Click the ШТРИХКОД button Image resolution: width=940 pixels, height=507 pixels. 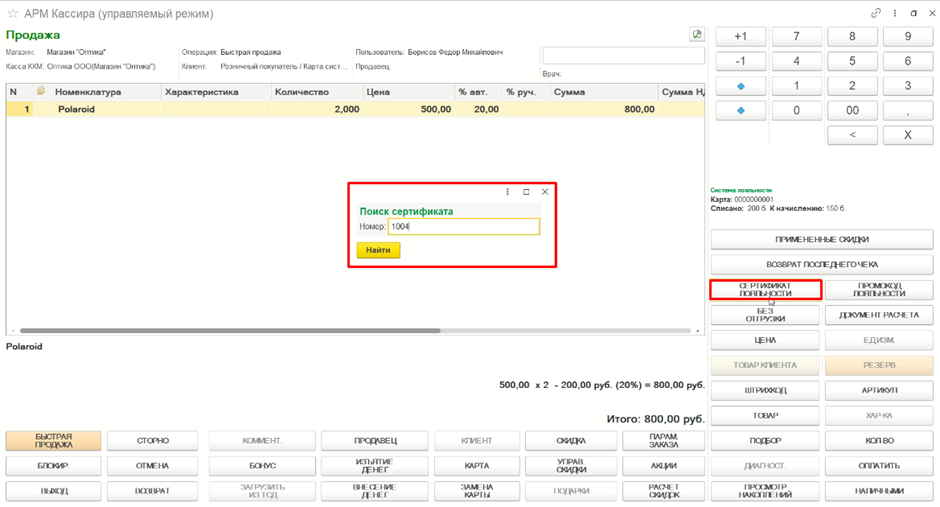pyautogui.click(x=766, y=390)
